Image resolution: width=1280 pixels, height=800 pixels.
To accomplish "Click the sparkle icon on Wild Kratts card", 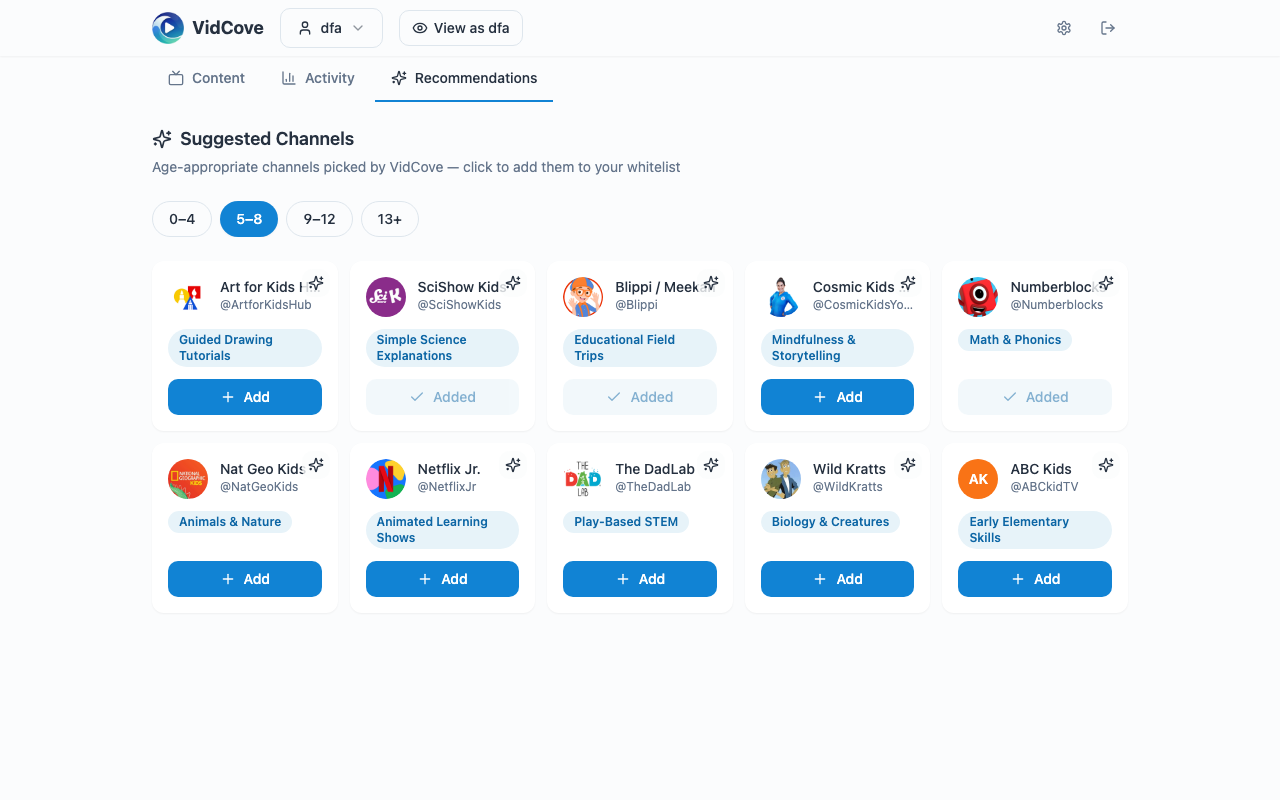I will [x=908, y=465].
